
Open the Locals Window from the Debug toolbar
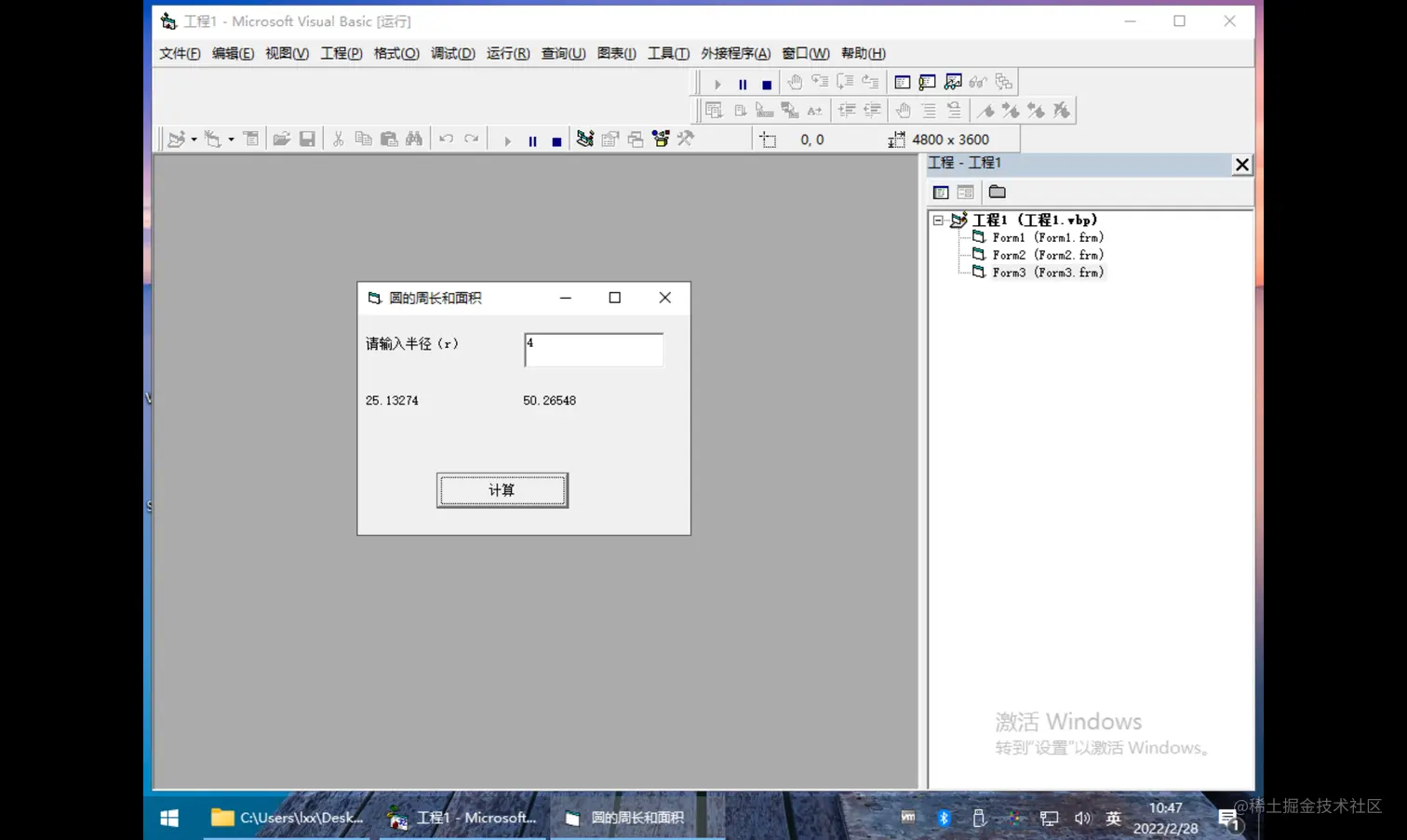[902, 83]
